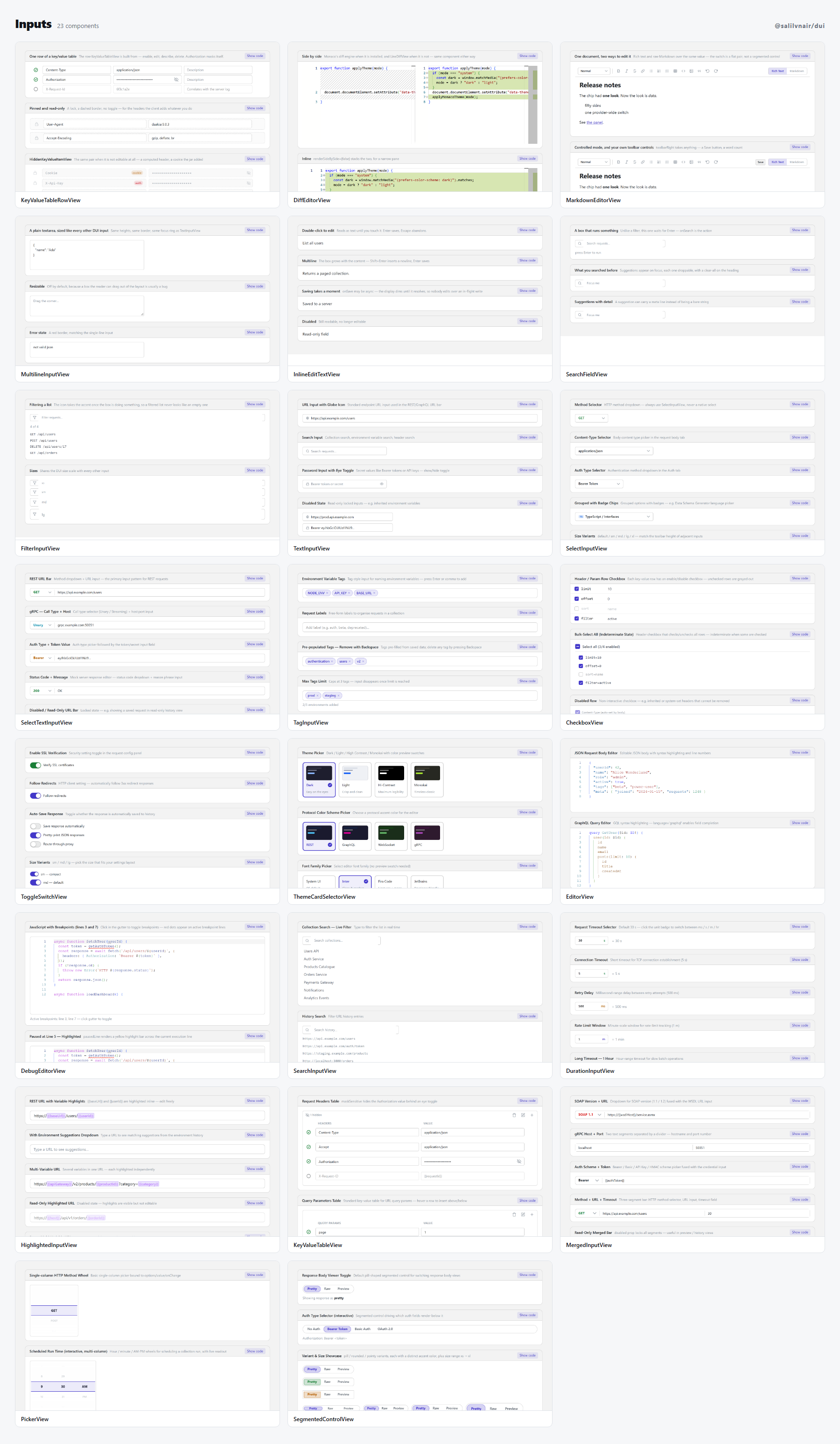Switch to Markdown in 'One document, two ways' editor
The width and height of the screenshot is (840, 1444).
(x=797, y=71)
